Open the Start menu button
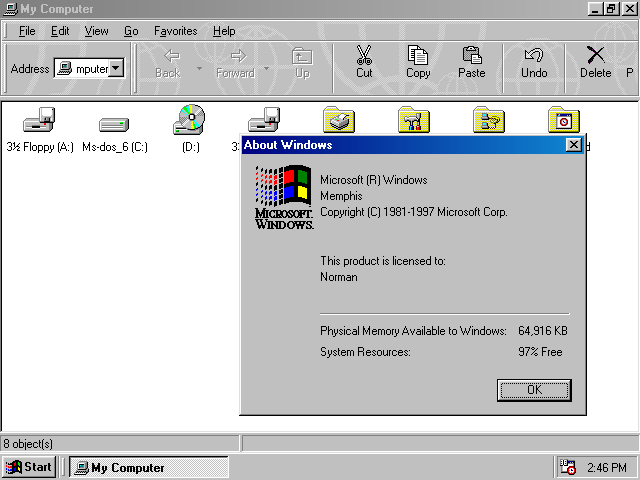The image size is (640, 480). [x=29, y=467]
